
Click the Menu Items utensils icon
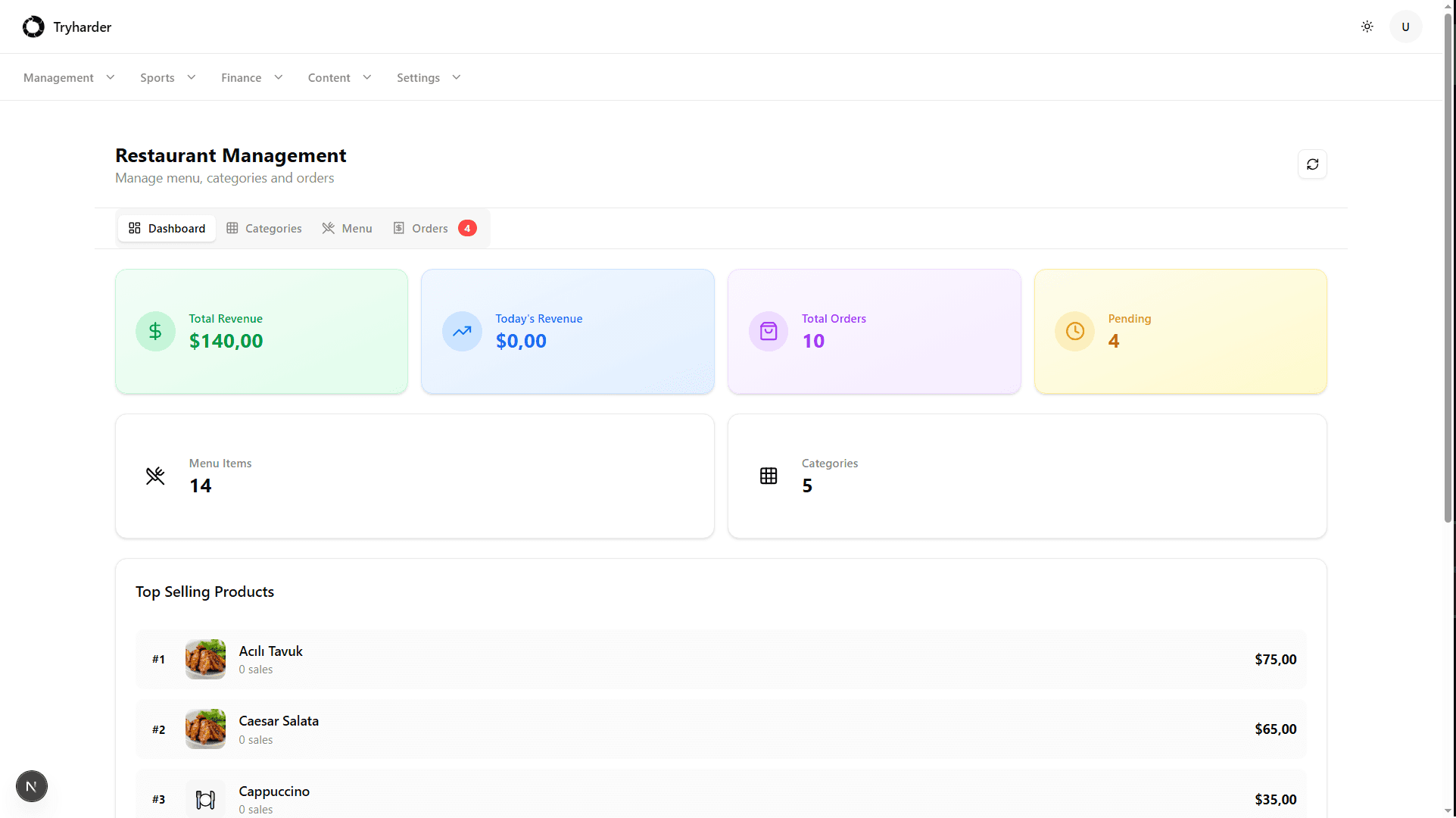pyautogui.click(x=155, y=476)
